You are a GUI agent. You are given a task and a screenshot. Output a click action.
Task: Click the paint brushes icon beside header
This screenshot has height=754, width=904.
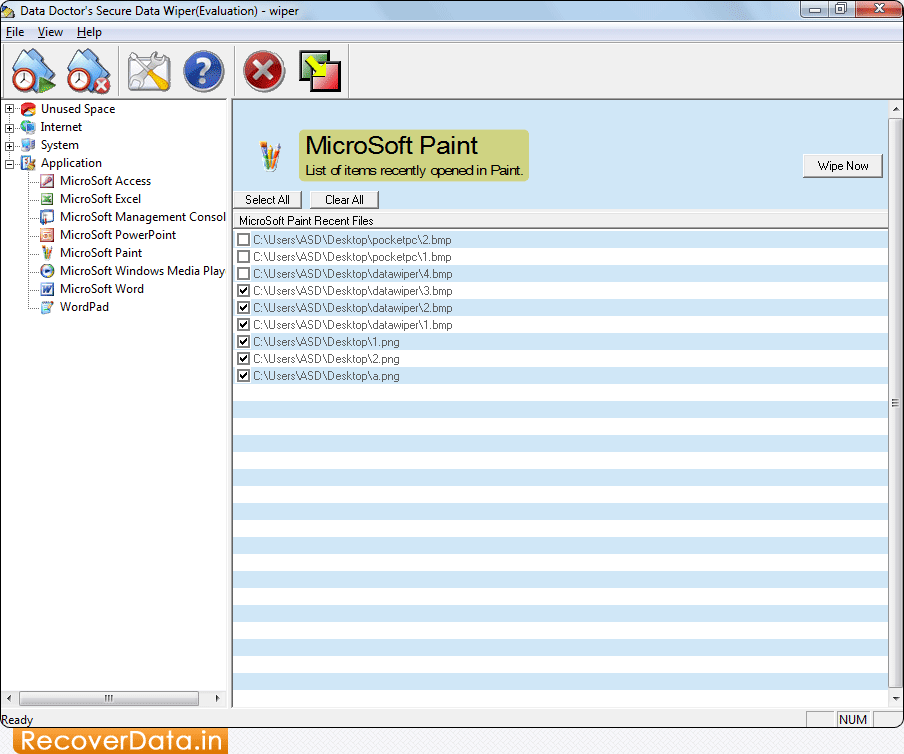[270, 156]
